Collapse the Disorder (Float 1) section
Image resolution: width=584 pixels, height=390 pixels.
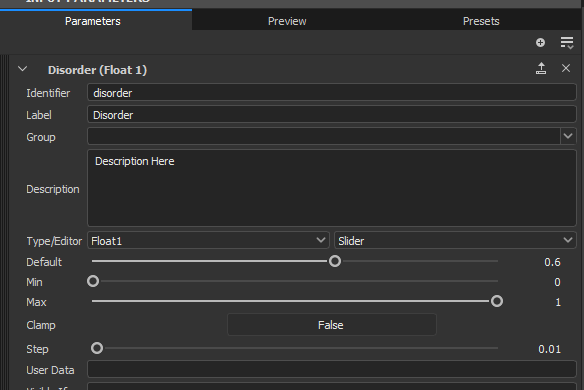23,69
